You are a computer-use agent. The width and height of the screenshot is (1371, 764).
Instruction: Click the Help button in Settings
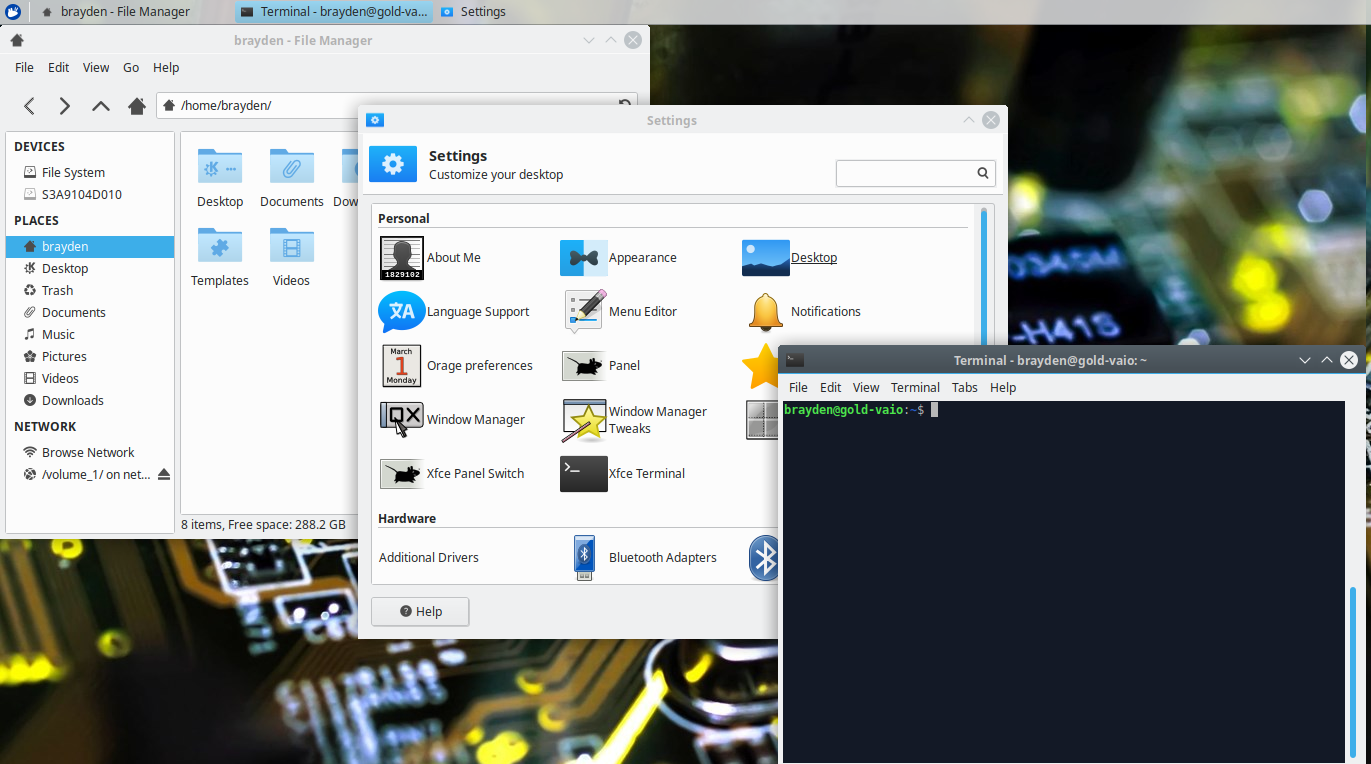[x=420, y=611]
